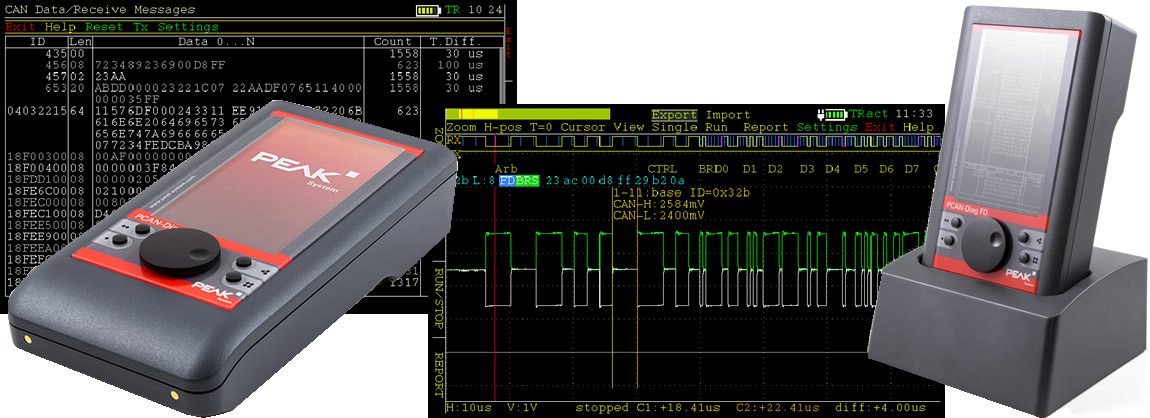Open the red Exit item in the scope menu
The height and width of the screenshot is (418, 1150).
coord(880,128)
